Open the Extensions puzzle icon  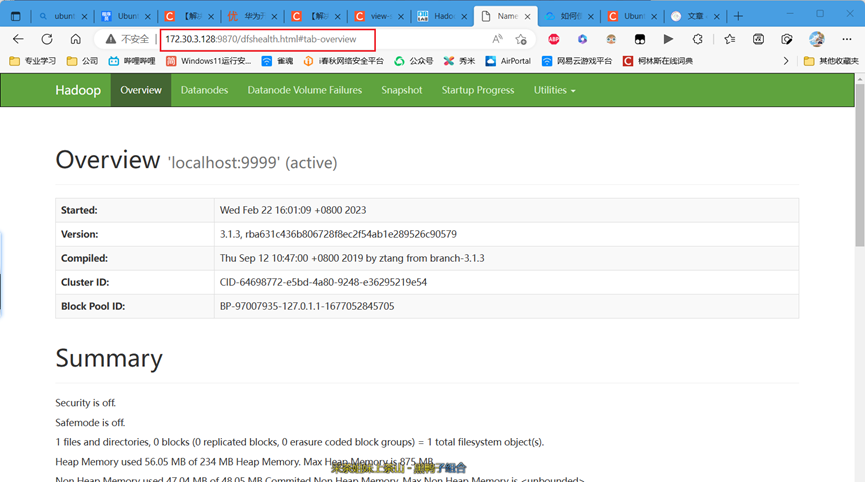pyautogui.click(x=698, y=39)
